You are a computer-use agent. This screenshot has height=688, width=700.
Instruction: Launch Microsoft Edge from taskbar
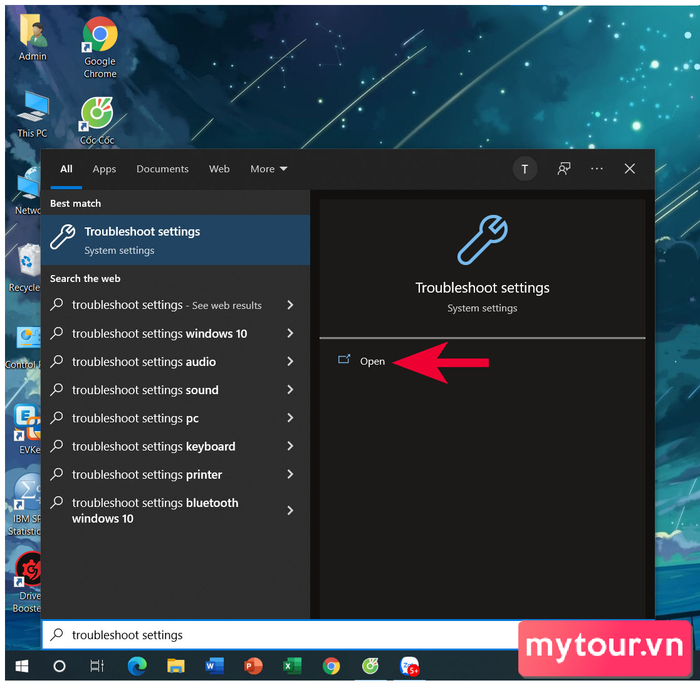[137, 666]
